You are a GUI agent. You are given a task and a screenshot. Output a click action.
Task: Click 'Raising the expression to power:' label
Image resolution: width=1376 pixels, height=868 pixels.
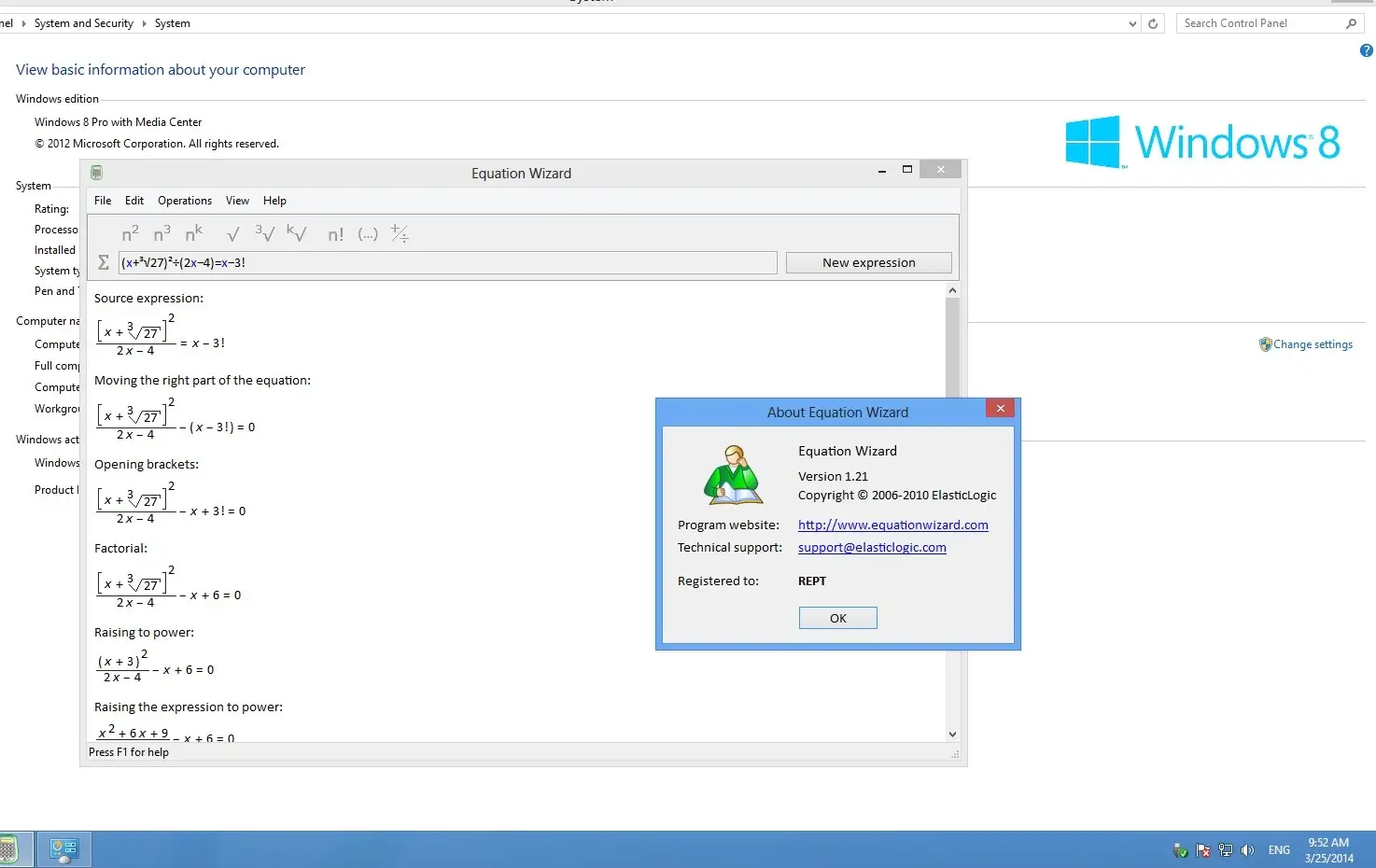(189, 707)
